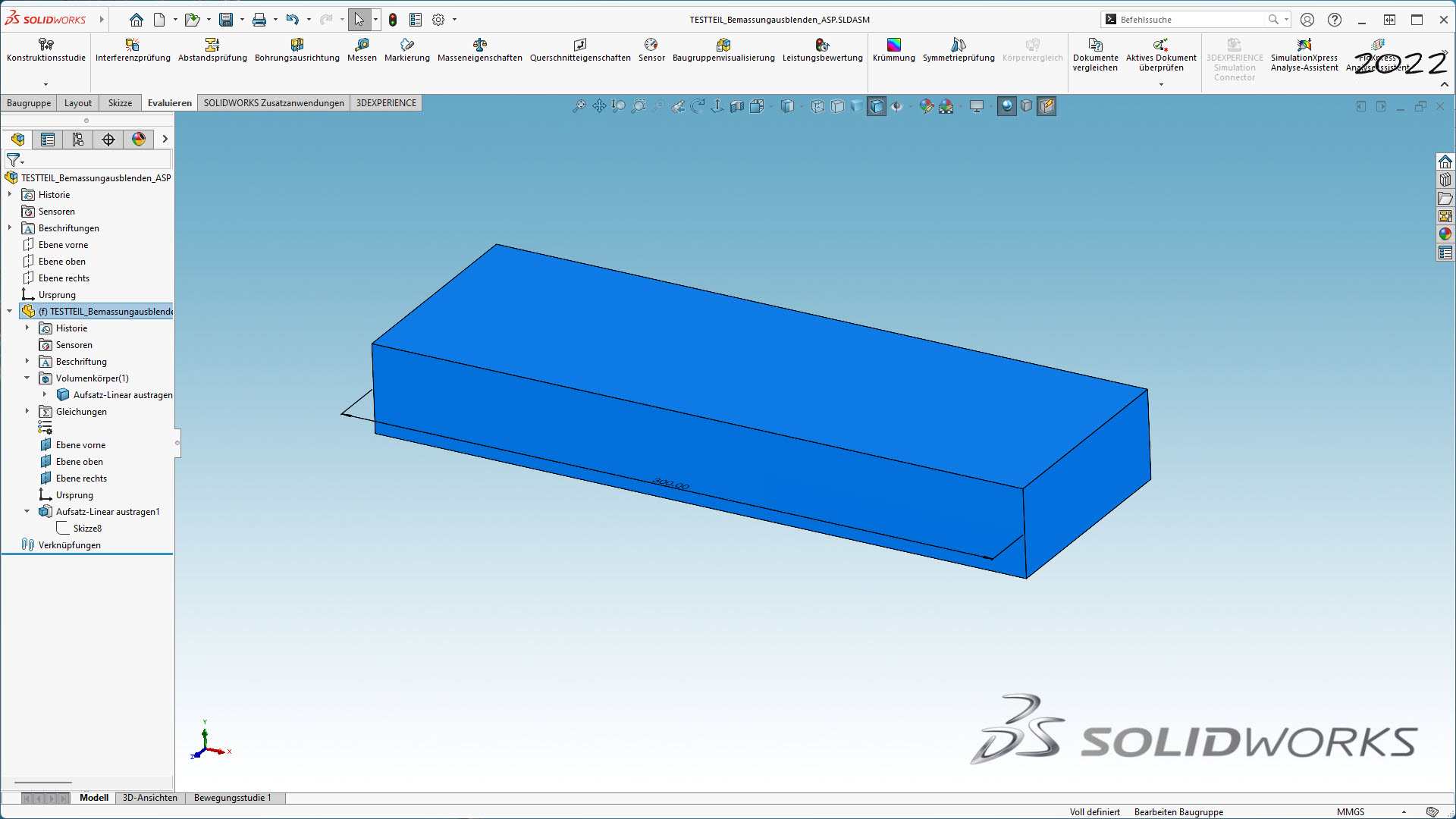Run Leistungsbewertung
Viewport: 1456px width, 819px height.
pyautogui.click(x=822, y=50)
